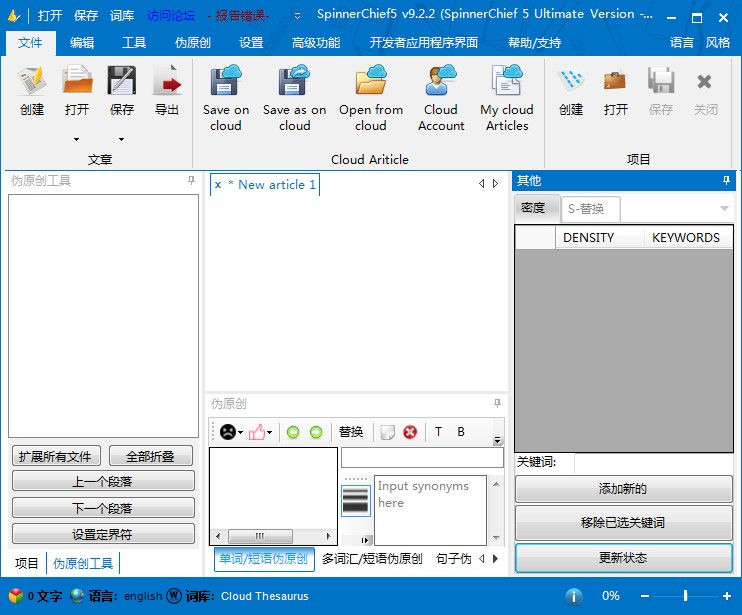The width and height of the screenshot is (742, 615).
Task: Open a project with briefcase icon
Action: tap(615, 80)
